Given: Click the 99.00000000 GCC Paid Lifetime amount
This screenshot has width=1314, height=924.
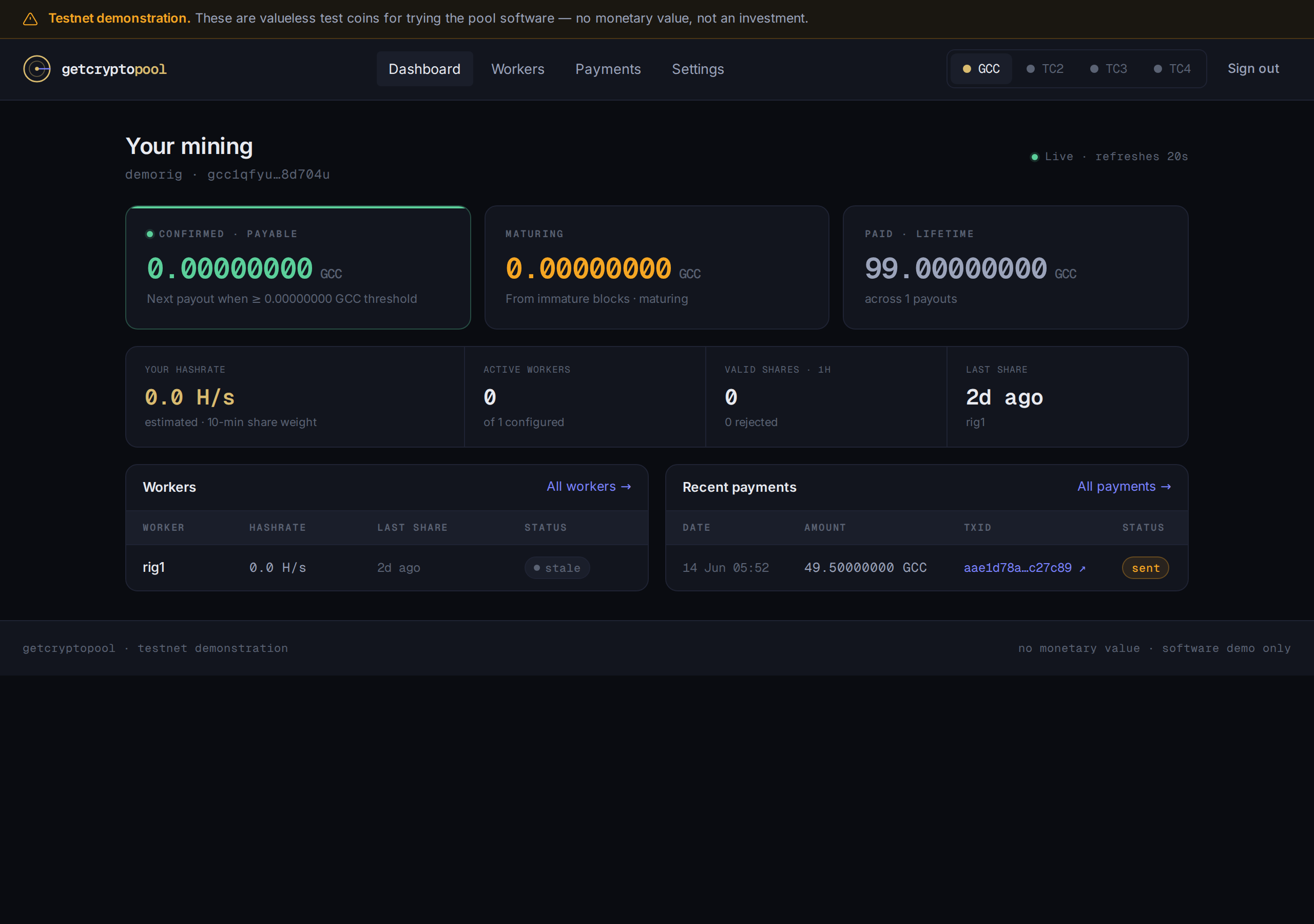Looking at the screenshot, I should click(x=970, y=268).
